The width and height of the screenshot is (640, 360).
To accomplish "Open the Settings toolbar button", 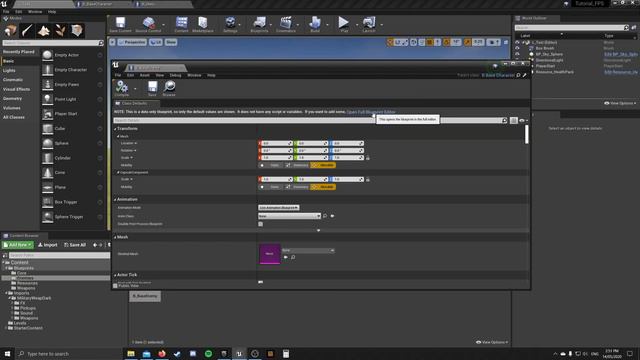I will (x=230, y=24).
